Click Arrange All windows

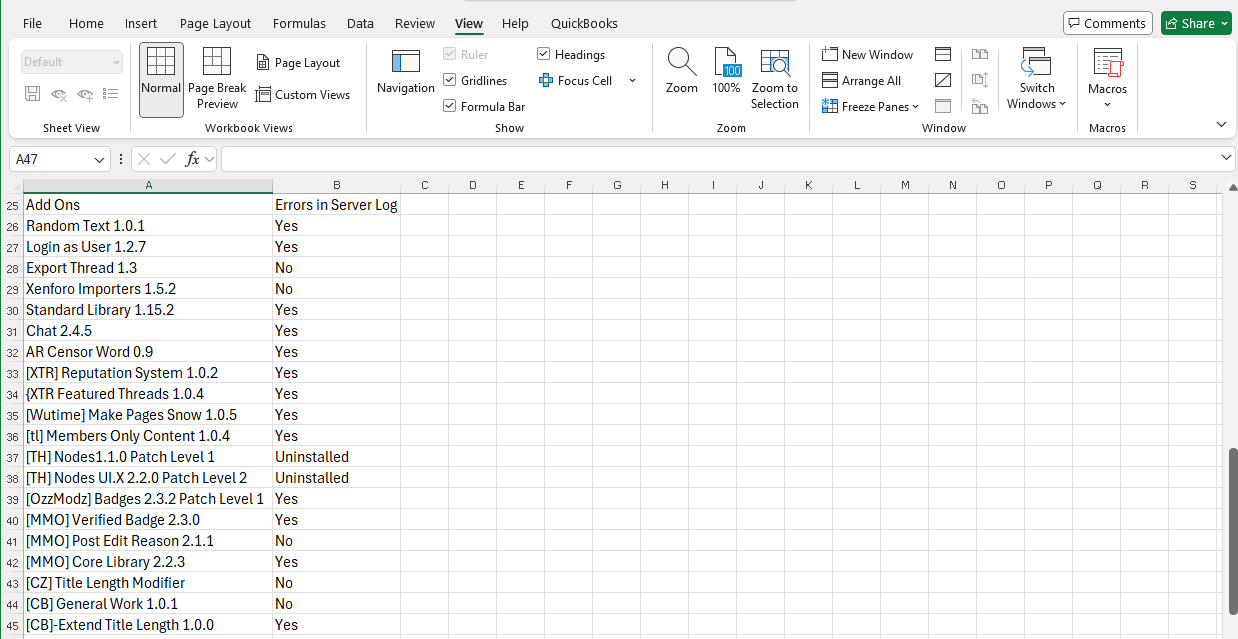coord(861,81)
